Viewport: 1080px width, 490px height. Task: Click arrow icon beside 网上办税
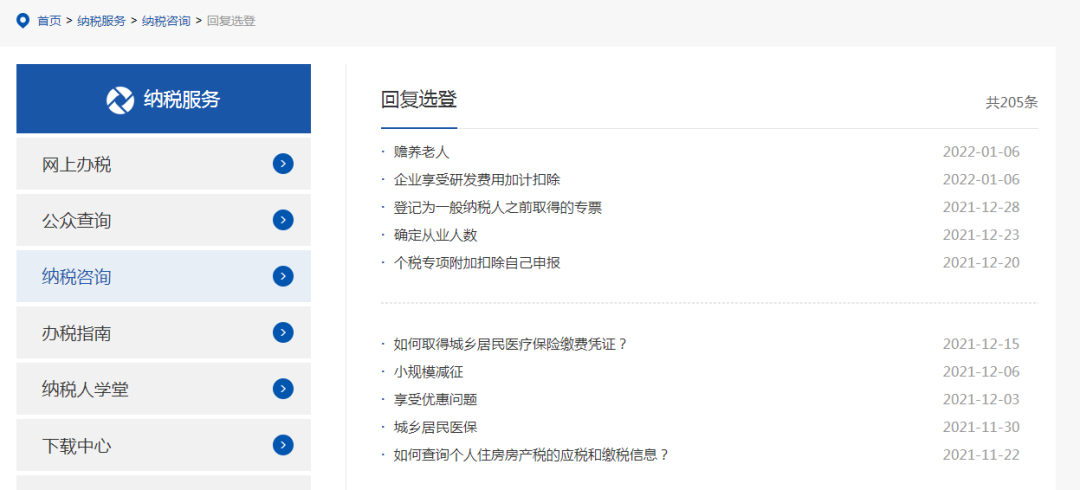[283, 164]
